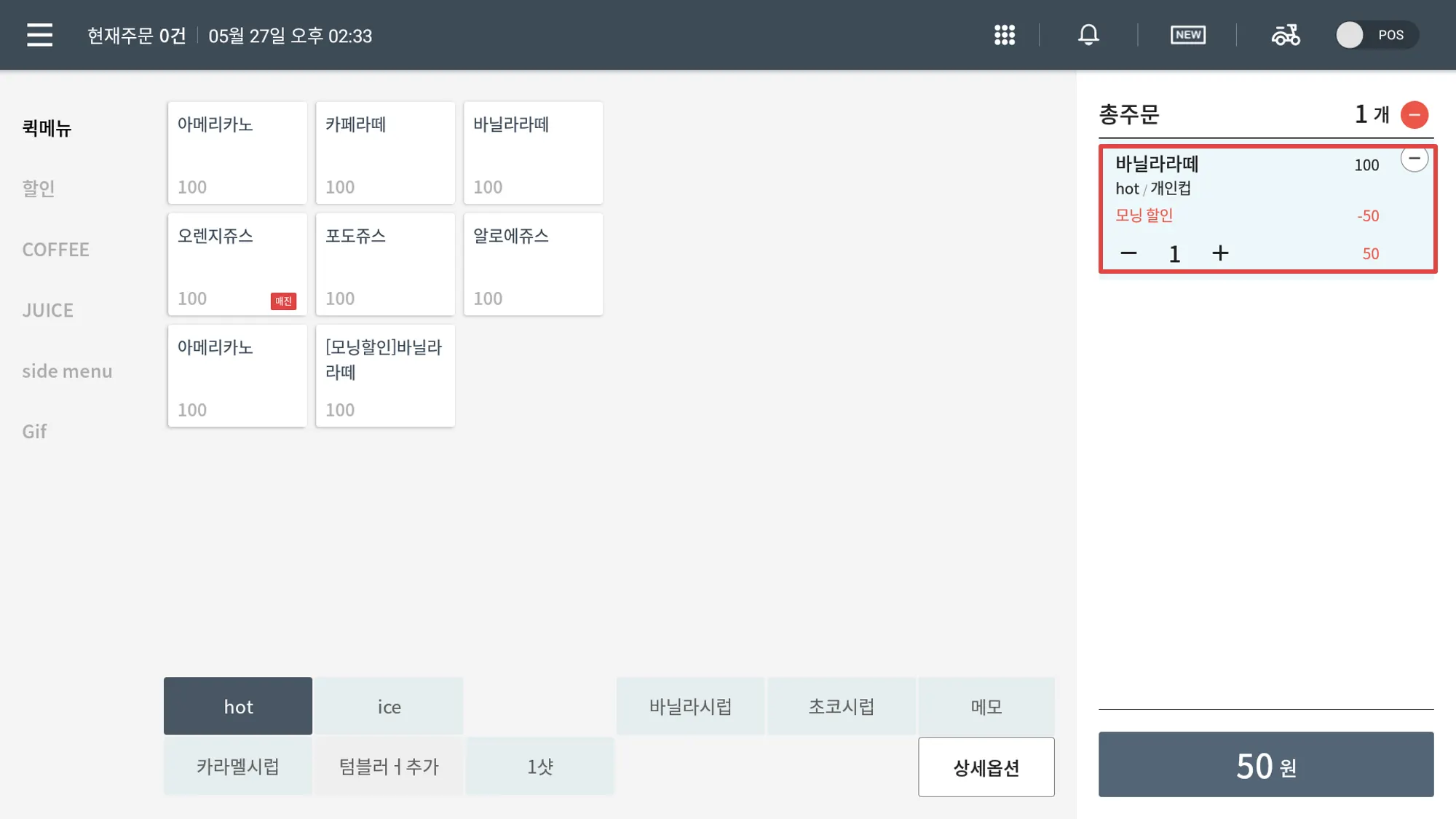Remove 바닐라라떼 with circled minus
The image size is (1456, 819).
coord(1414,159)
